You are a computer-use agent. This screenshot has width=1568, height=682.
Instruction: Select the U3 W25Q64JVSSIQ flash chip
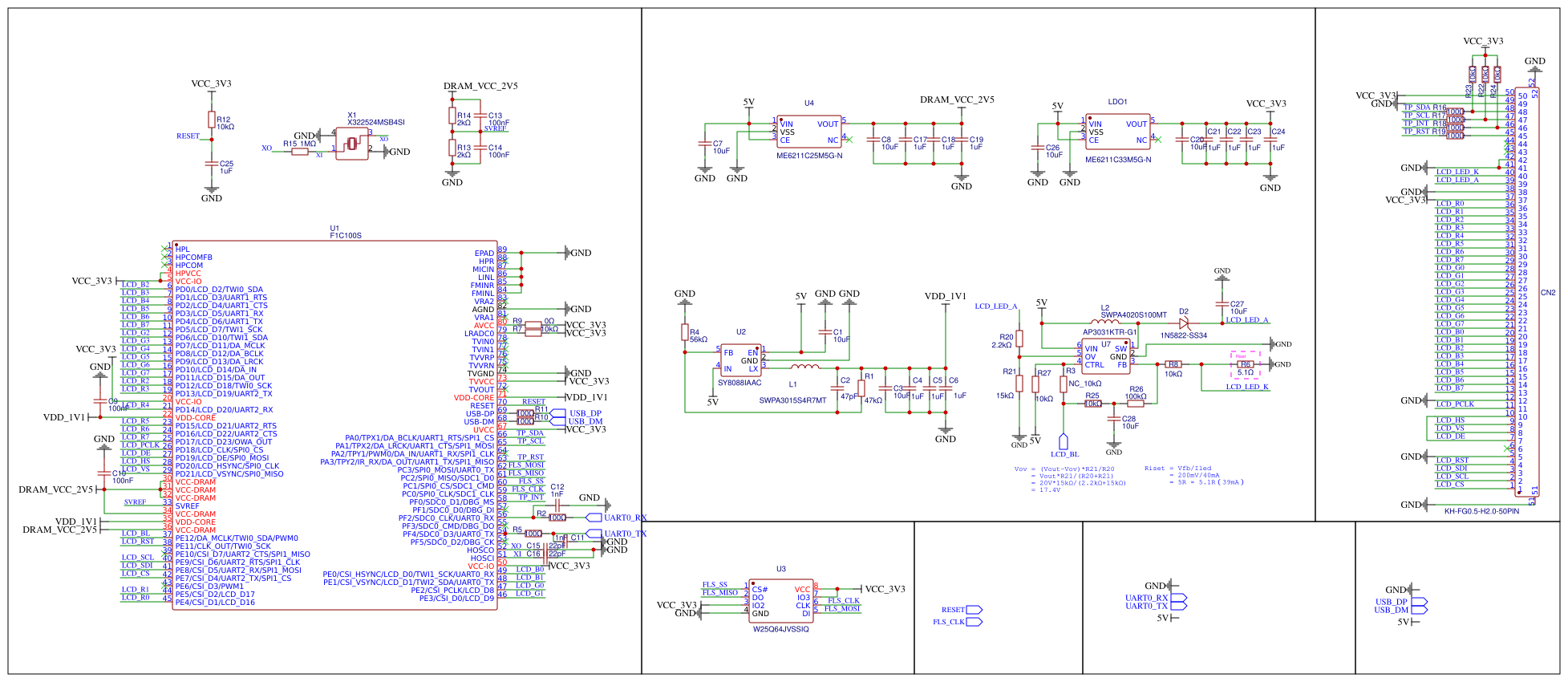pyautogui.click(x=781, y=602)
